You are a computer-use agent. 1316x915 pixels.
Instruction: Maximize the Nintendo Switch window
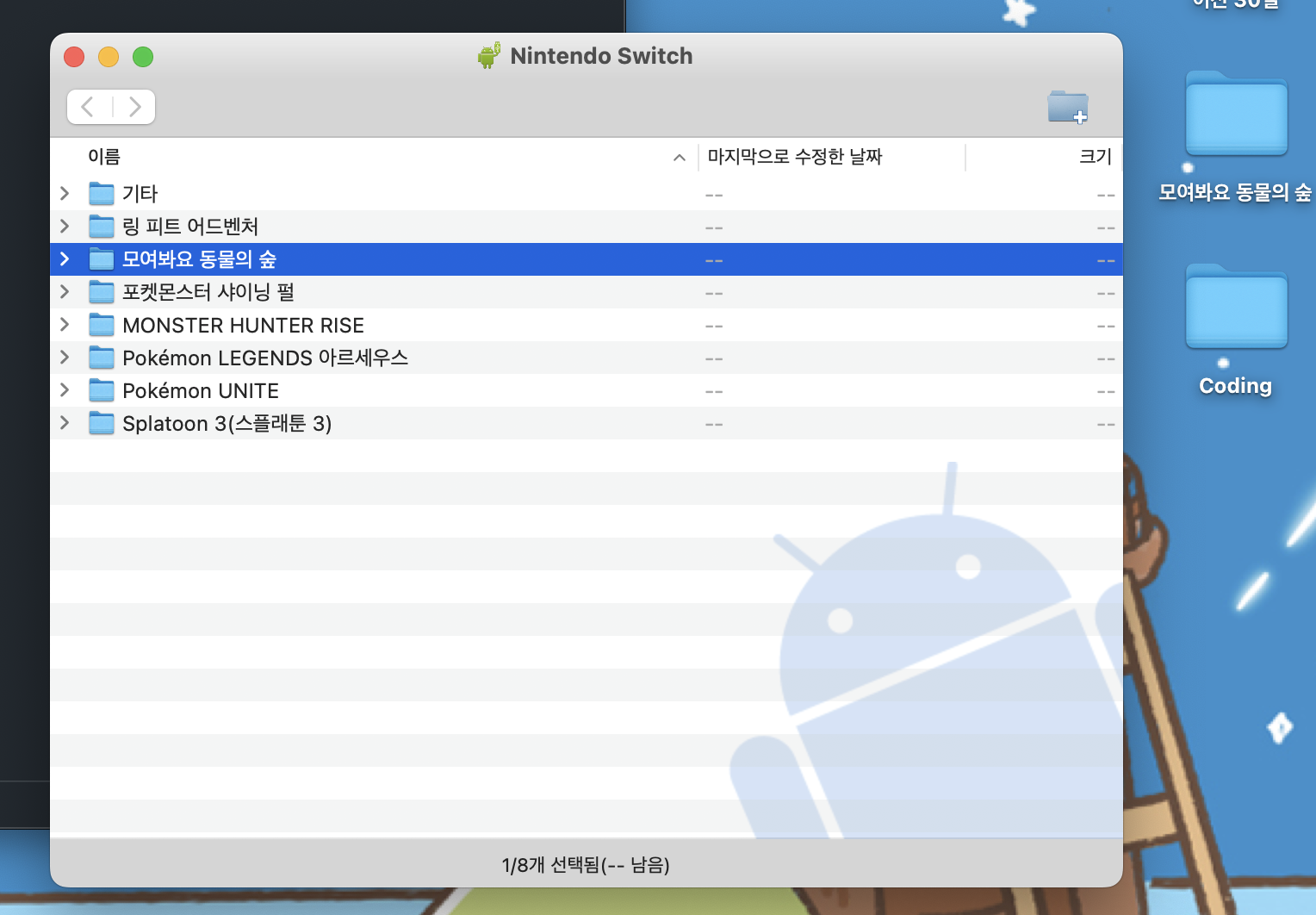tap(143, 57)
